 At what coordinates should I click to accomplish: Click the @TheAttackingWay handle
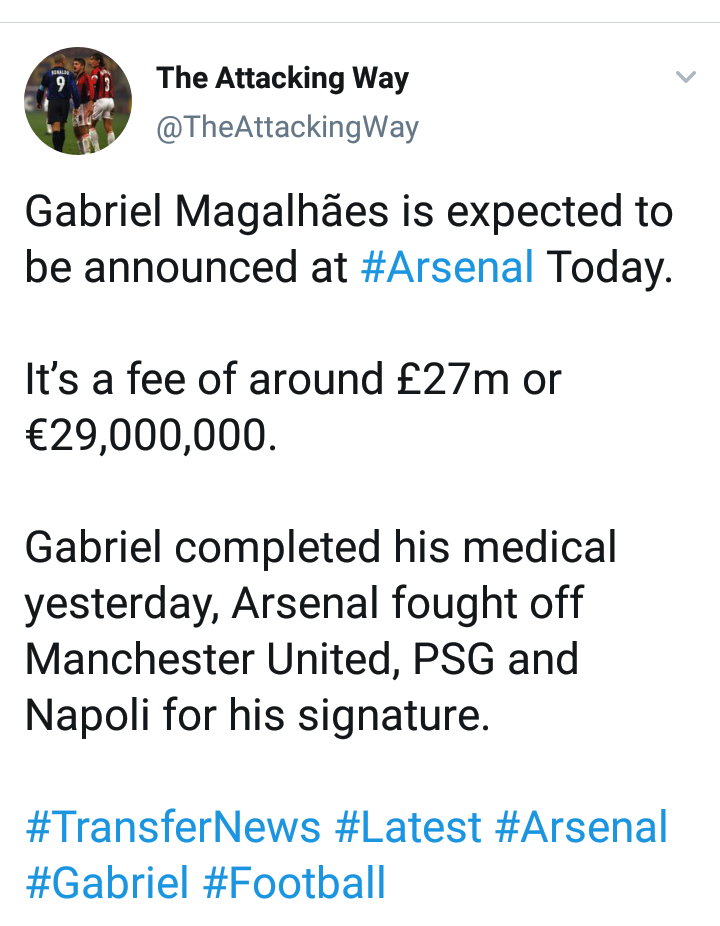coord(288,127)
